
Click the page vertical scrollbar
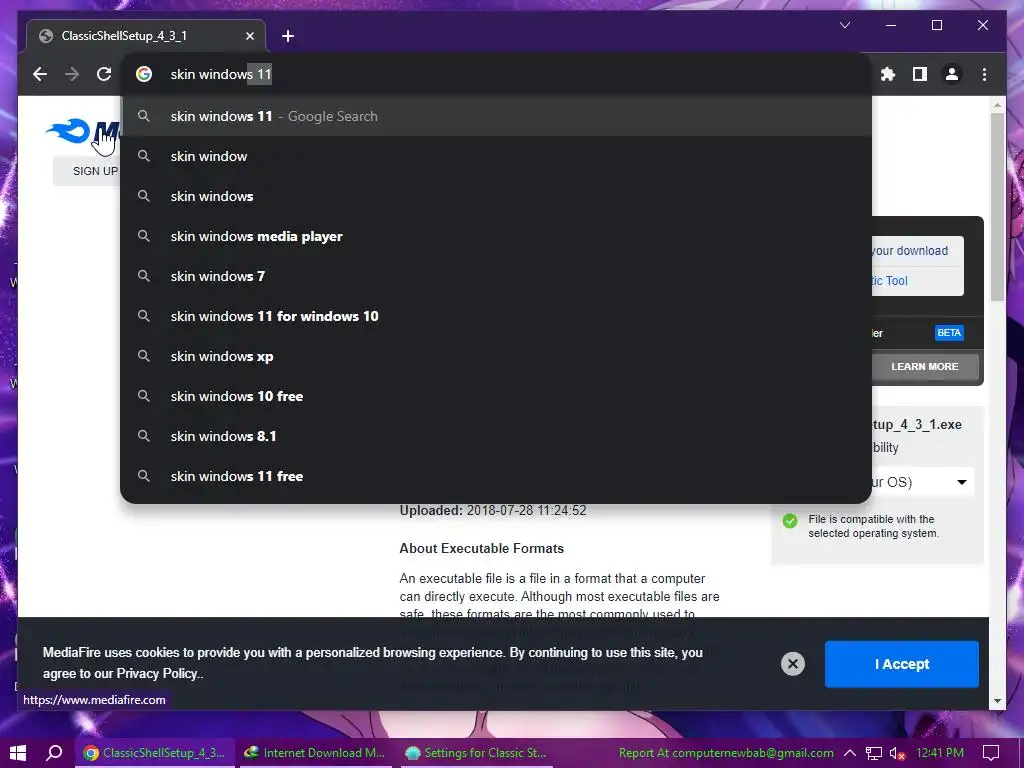tap(997, 207)
